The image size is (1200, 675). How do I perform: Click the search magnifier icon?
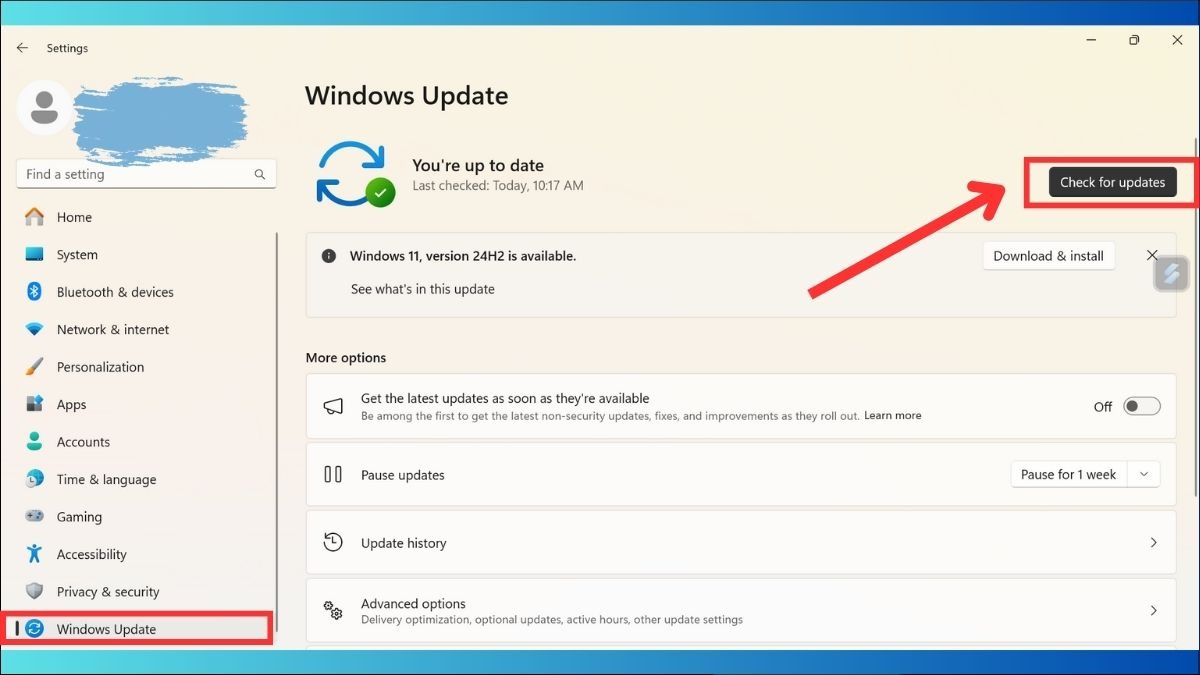(260, 174)
